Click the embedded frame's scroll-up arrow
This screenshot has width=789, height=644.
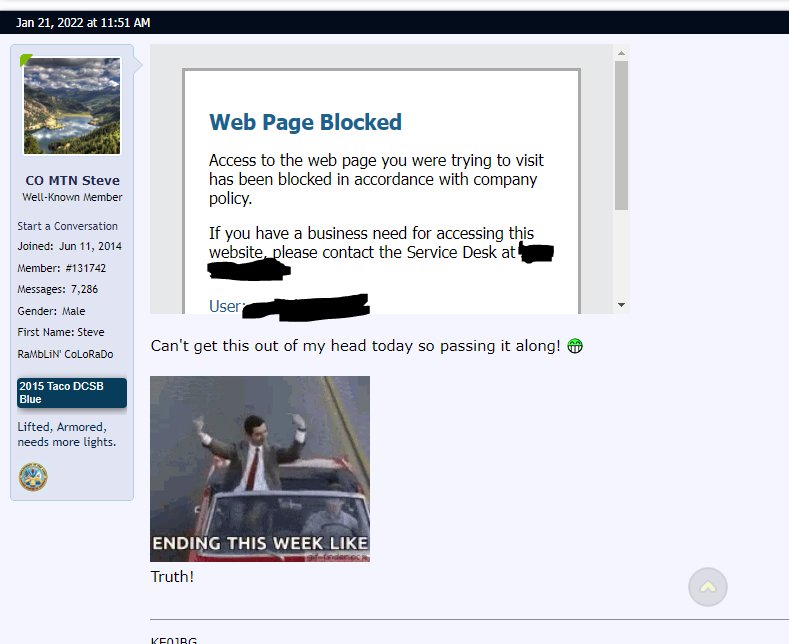(x=621, y=53)
